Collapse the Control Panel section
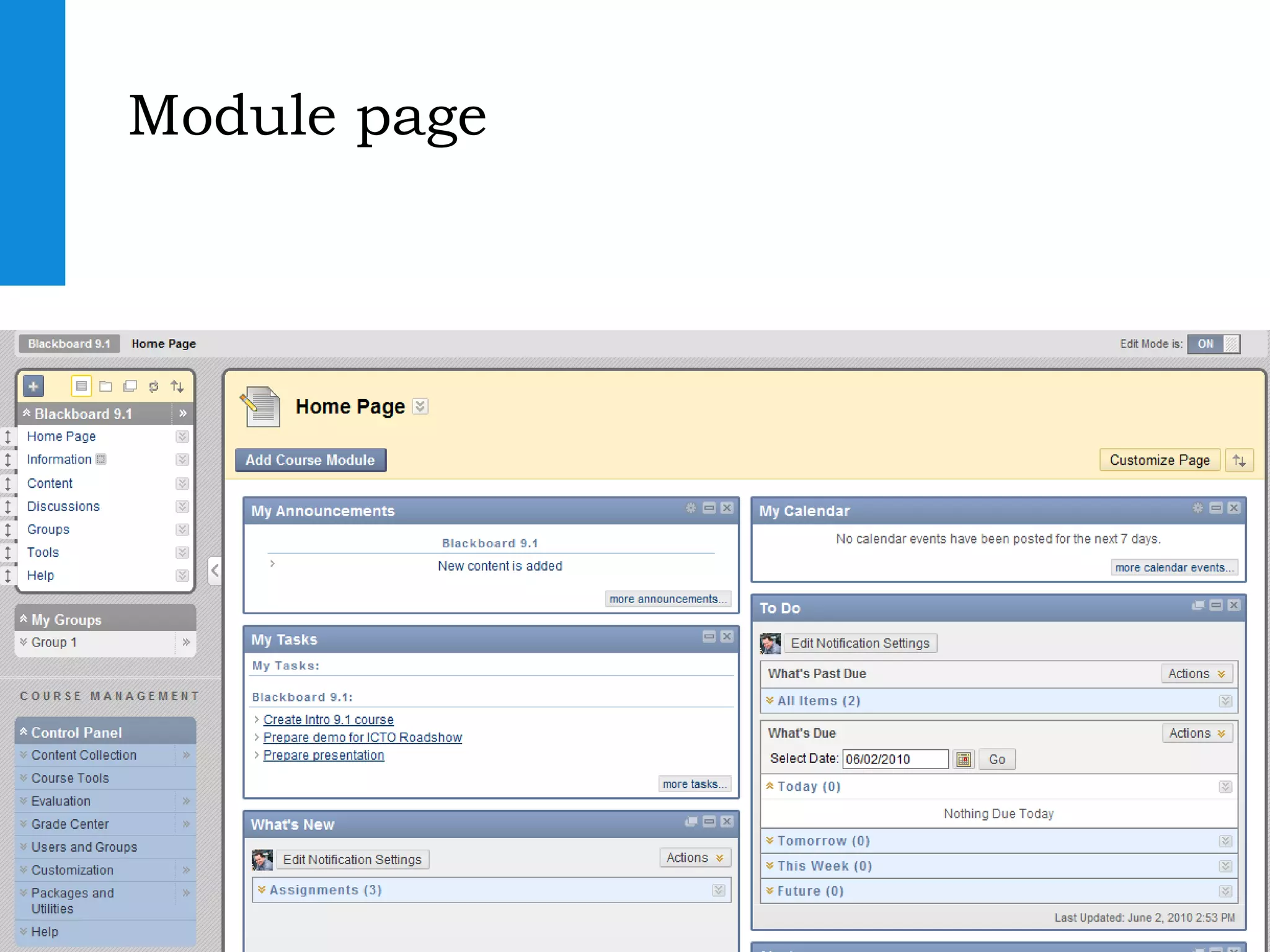Screen dimensions: 1270x952 pos(24,732)
